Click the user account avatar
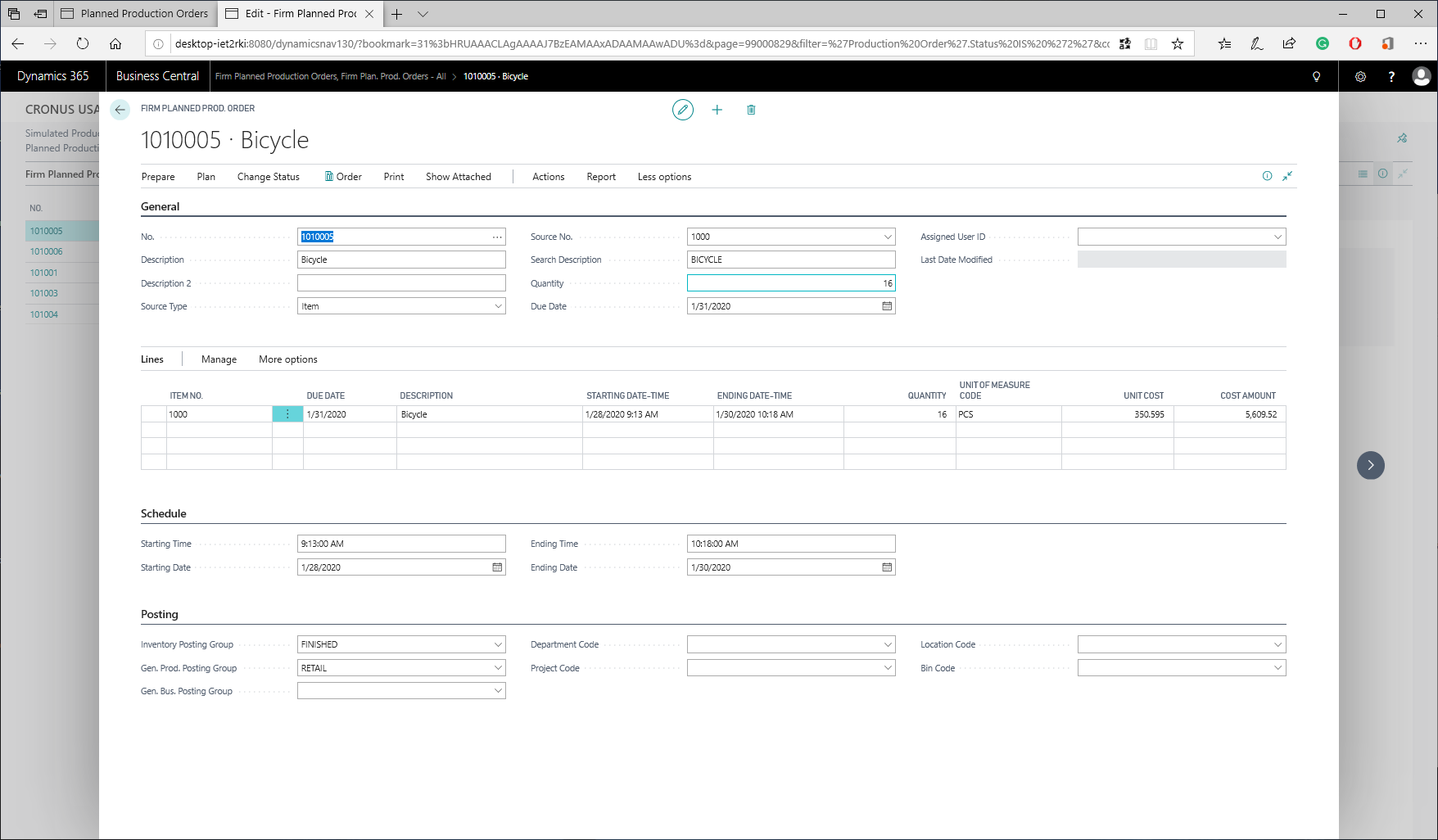Viewport: 1438px width, 840px height. [x=1422, y=76]
